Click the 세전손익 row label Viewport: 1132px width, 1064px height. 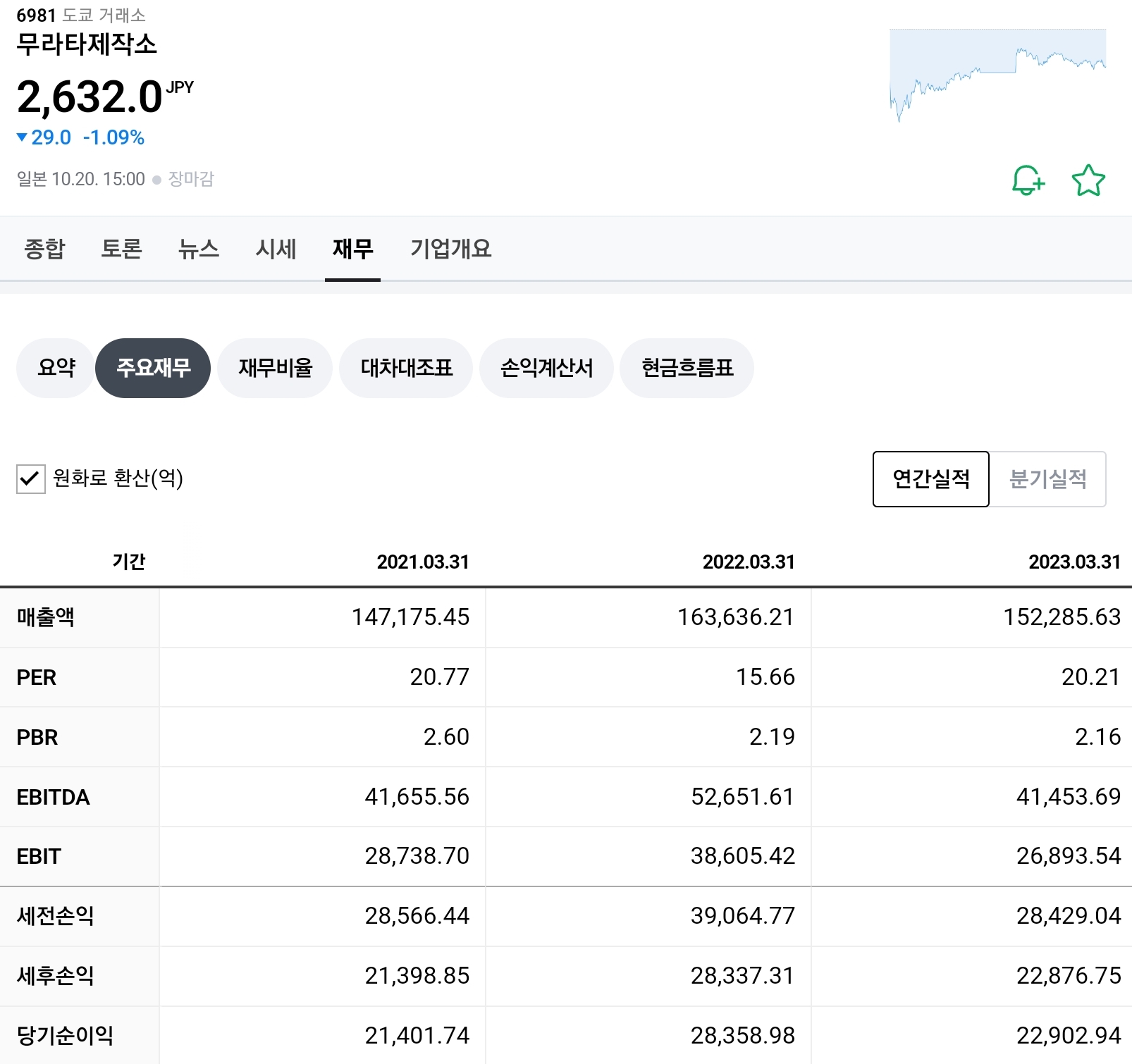[x=55, y=916]
